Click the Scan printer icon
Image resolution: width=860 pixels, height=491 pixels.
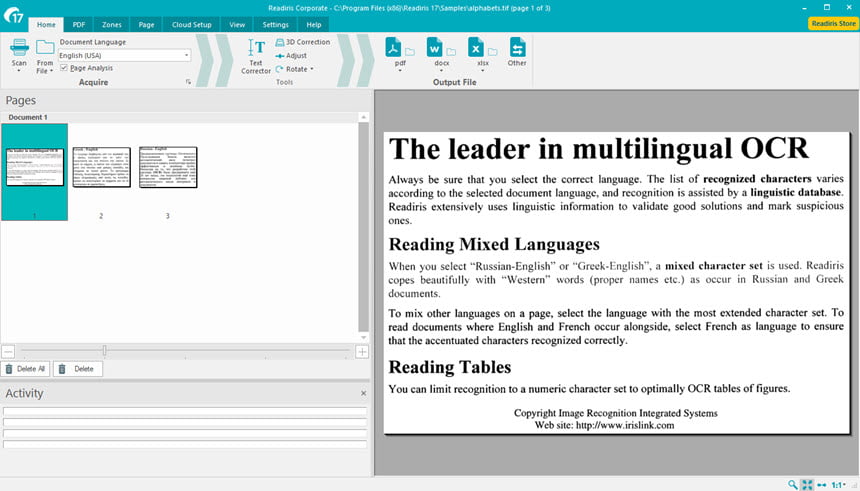coord(19,48)
